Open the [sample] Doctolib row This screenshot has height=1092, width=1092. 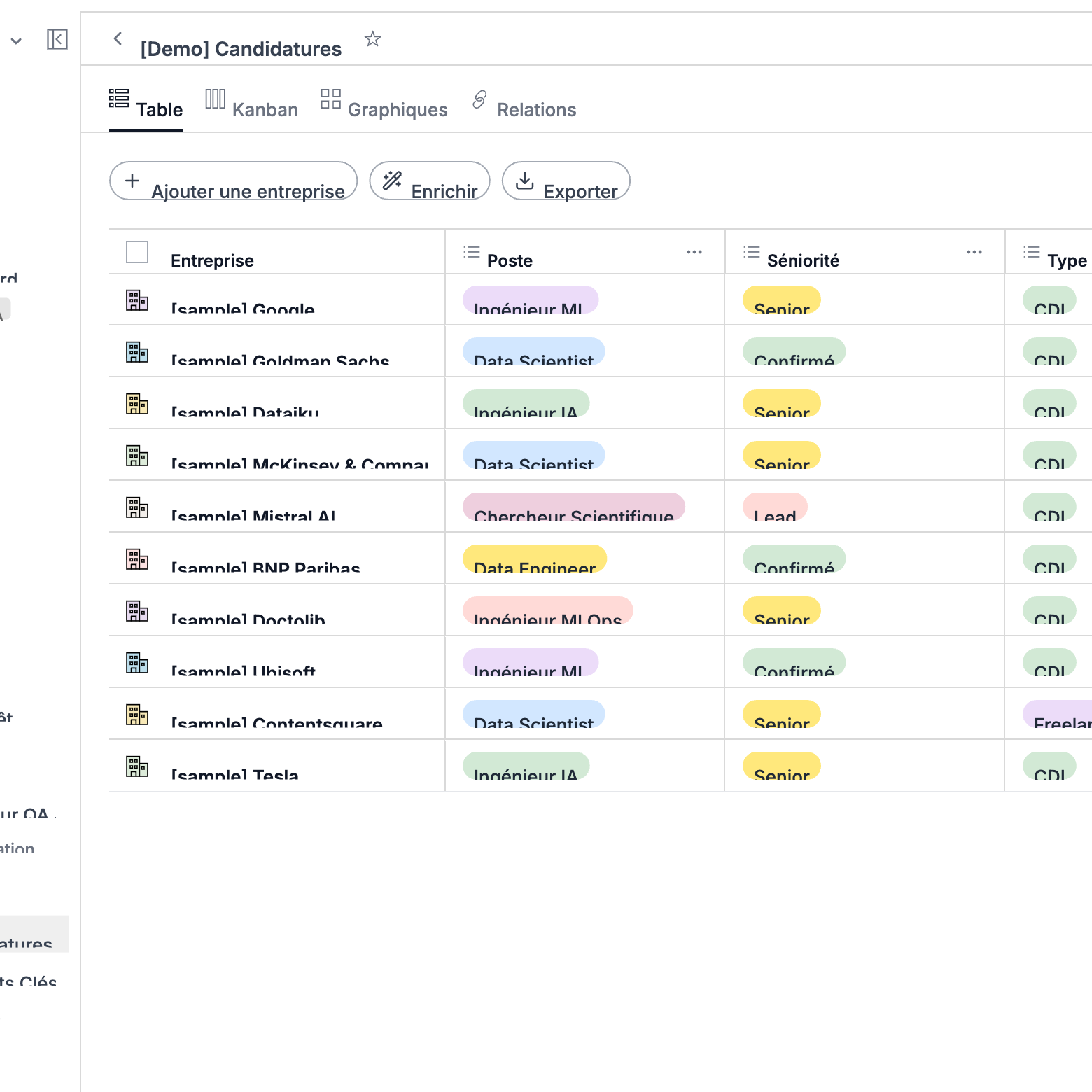point(248,619)
